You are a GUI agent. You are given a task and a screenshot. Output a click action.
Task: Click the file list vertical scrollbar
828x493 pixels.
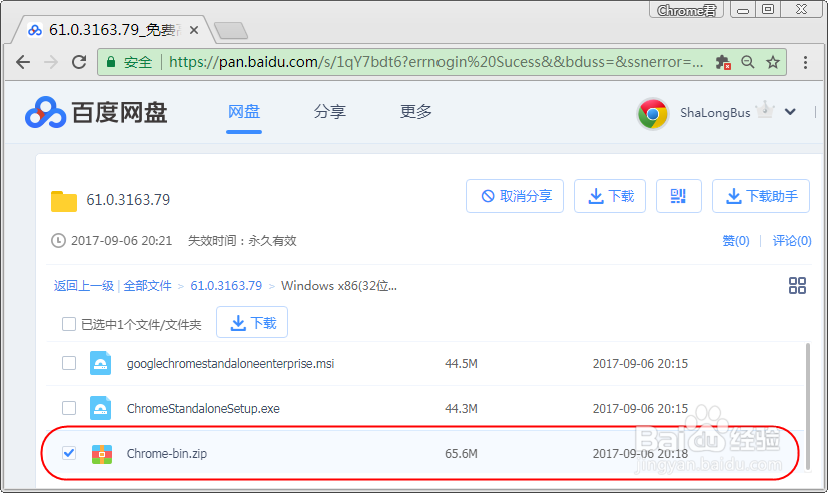click(807, 406)
